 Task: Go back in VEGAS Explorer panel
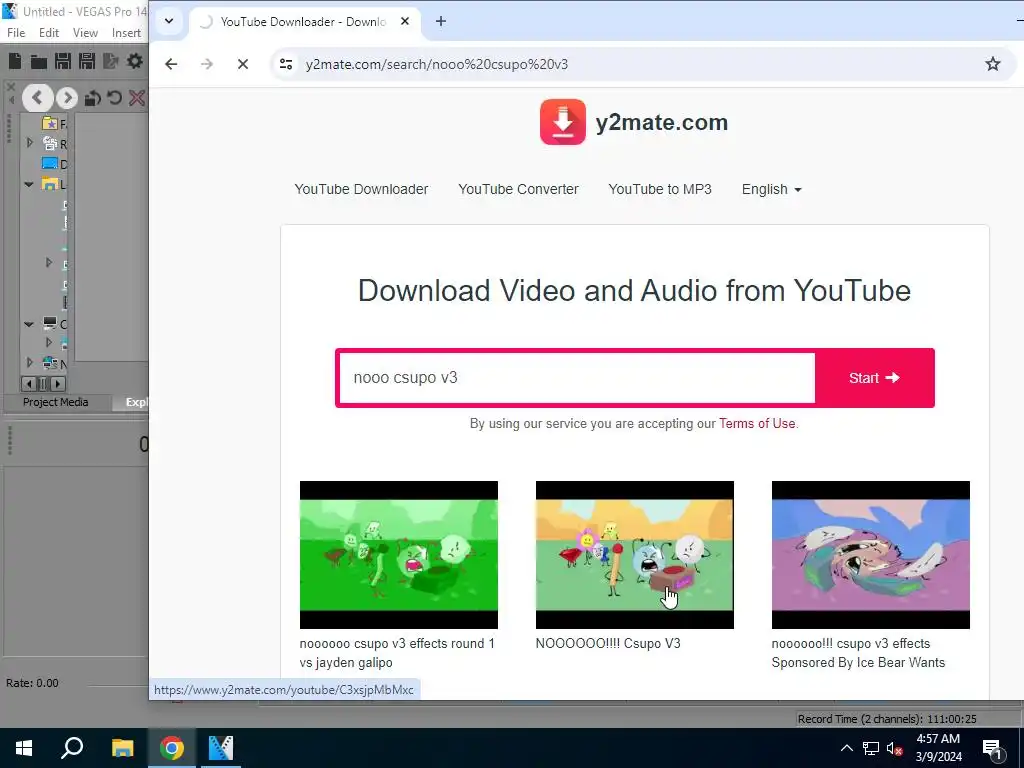pyautogui.click(x=37, y=98)
